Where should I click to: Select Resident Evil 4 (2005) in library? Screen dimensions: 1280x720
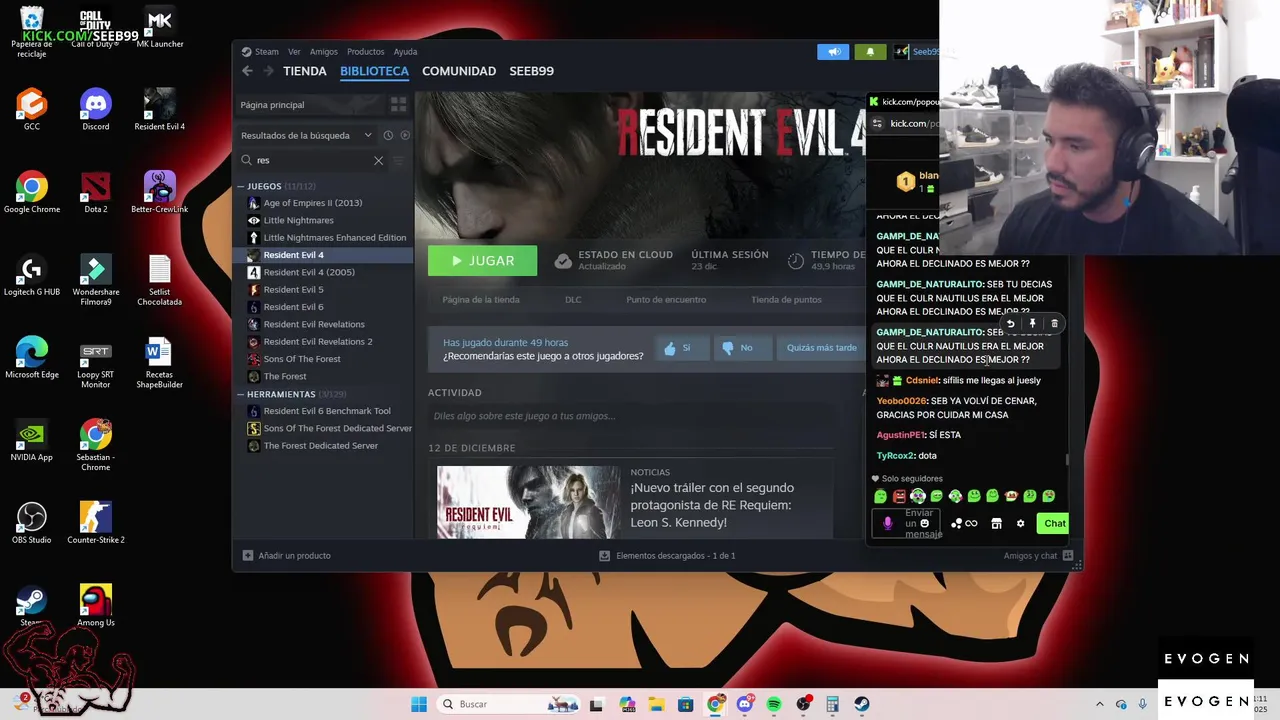click(x=324, y=272)
